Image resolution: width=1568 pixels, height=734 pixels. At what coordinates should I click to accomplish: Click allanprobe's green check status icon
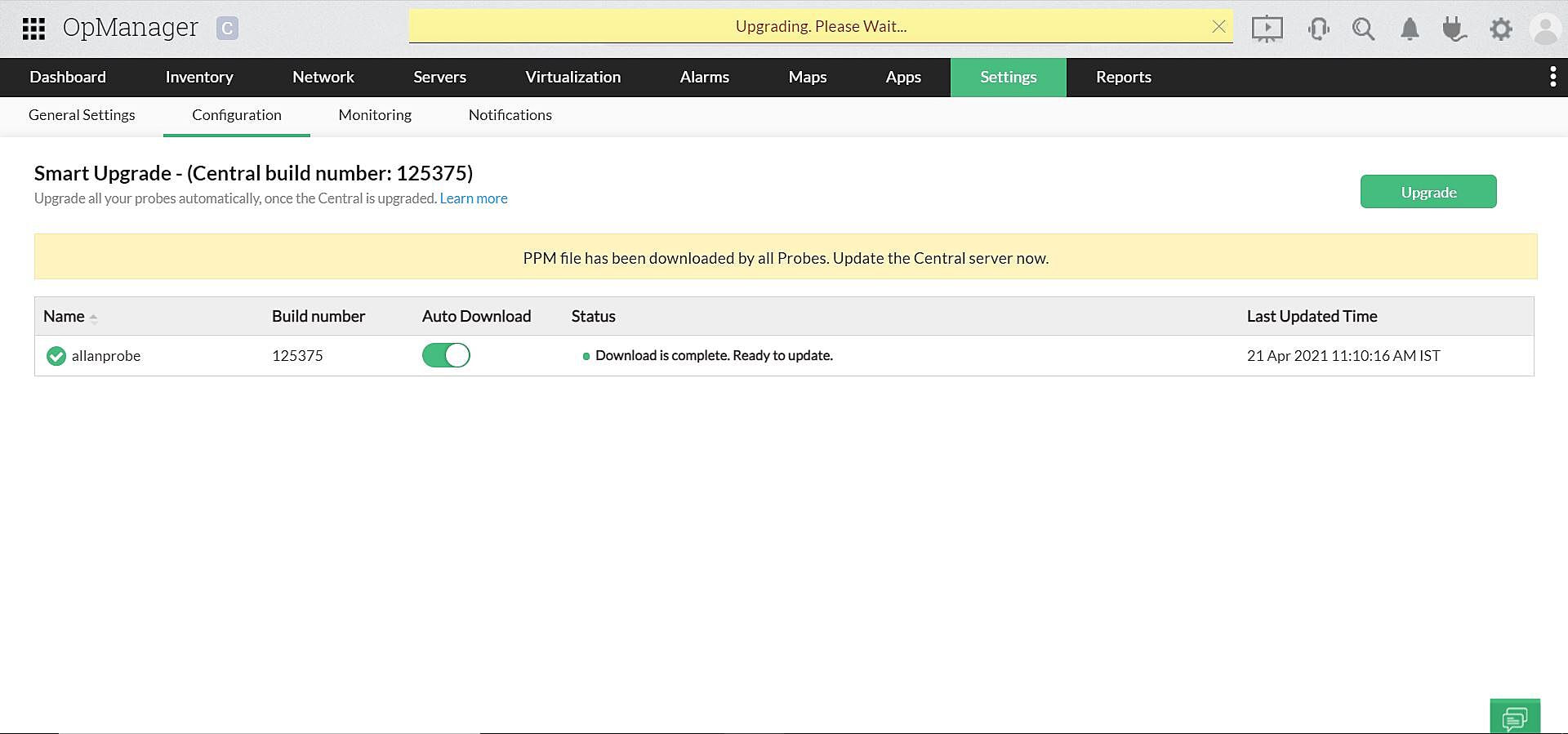coord(56,356)
